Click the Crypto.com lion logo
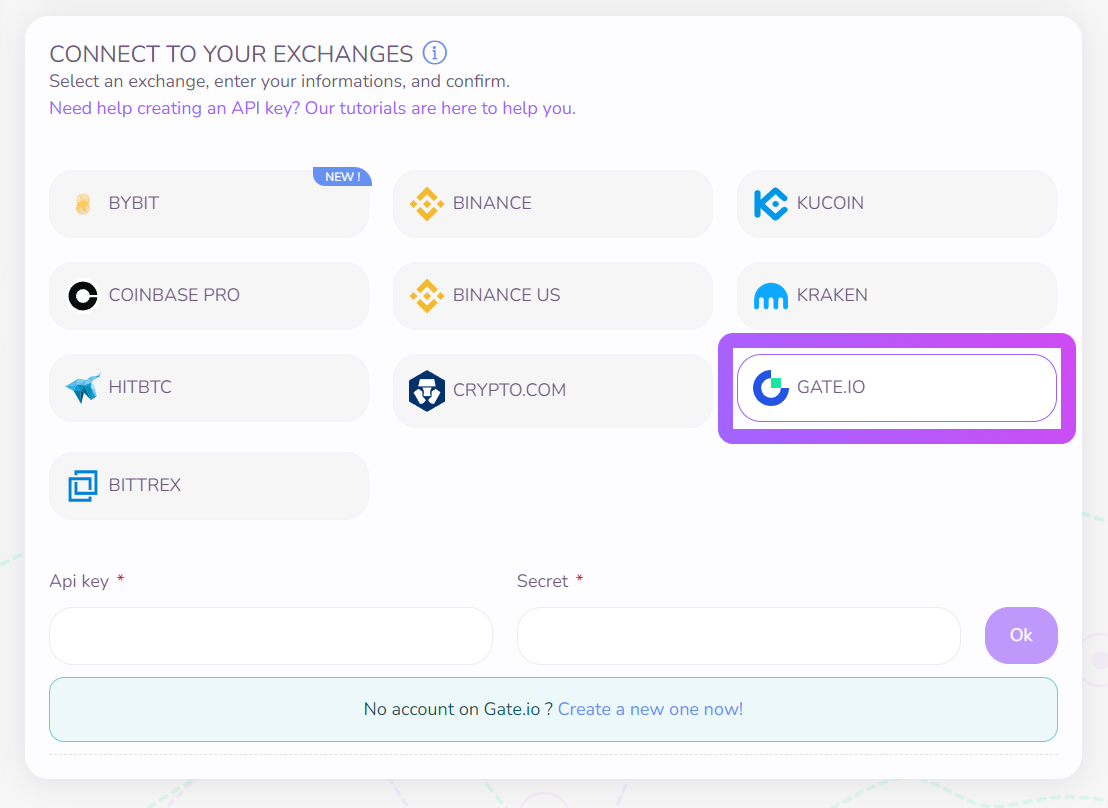This screenshot has height=808, width=1108. tap(427, 390)
